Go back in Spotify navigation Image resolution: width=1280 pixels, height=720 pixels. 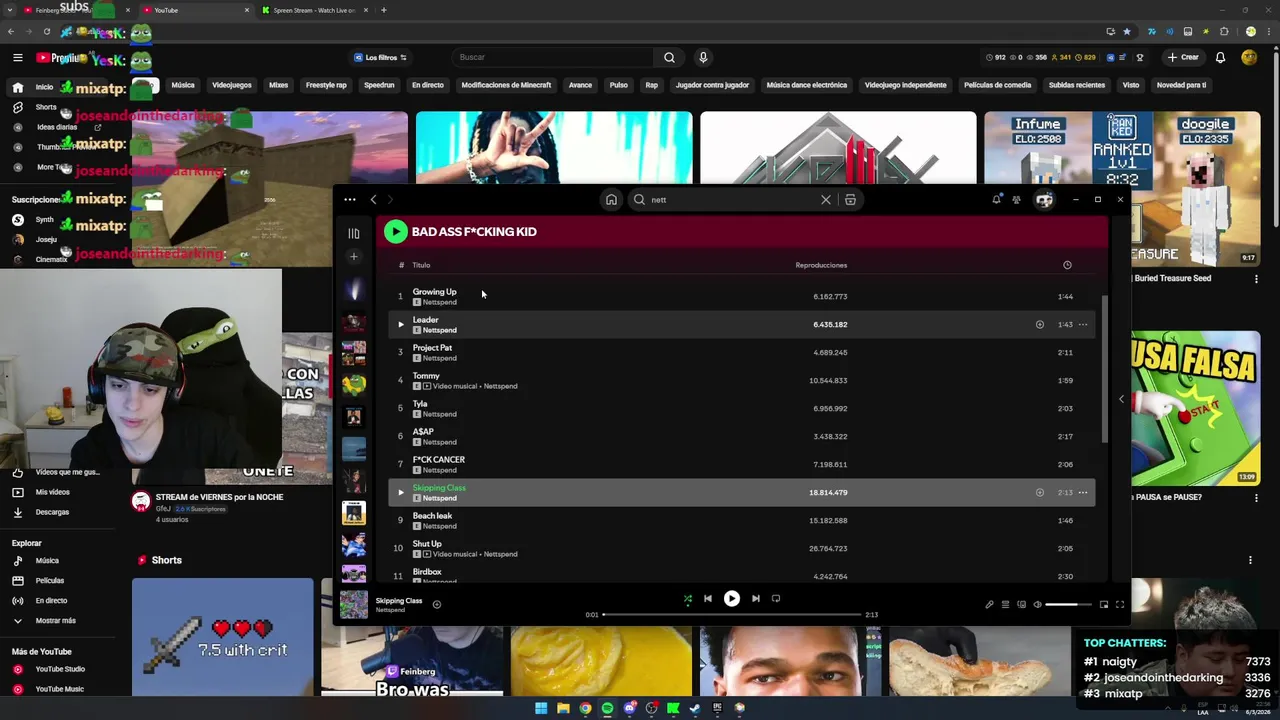tap(374, 199)
